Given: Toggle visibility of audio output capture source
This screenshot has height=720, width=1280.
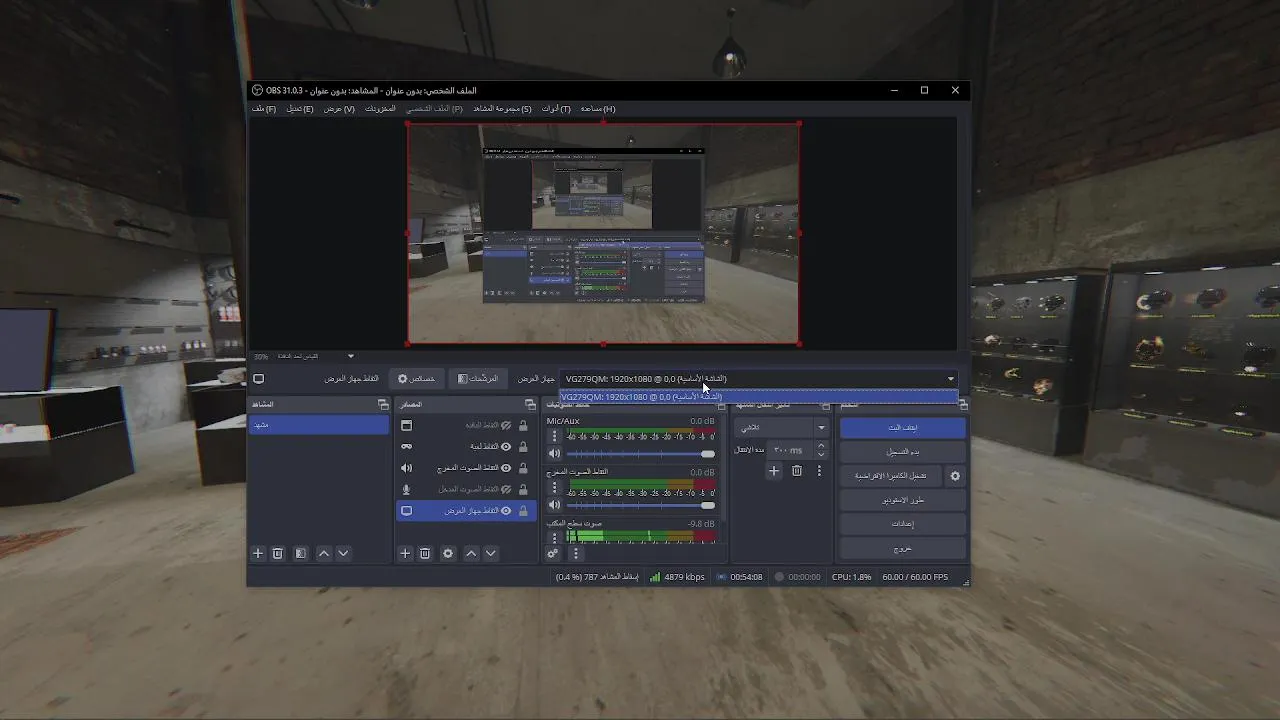Looking at the screenshot, I should pyautogui.click(x=506, y=468).
